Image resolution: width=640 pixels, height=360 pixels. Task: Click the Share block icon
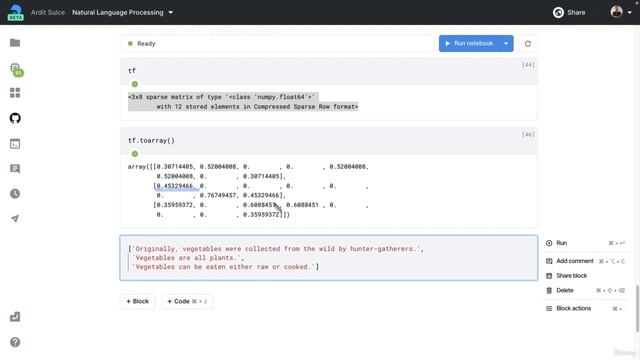pos(549,276)
